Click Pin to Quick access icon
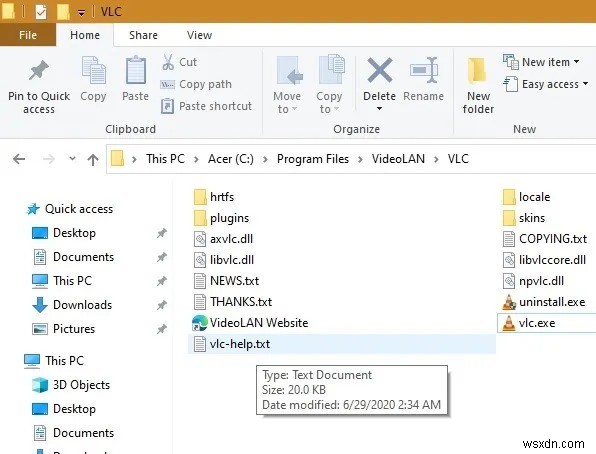 39,71
